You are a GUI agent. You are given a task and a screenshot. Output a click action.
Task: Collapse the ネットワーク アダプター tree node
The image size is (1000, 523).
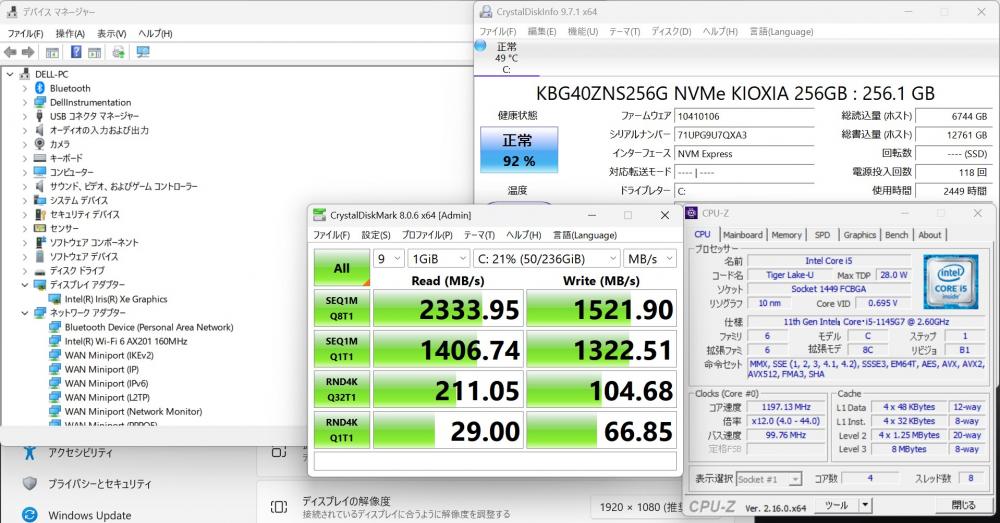pos(25,313)
